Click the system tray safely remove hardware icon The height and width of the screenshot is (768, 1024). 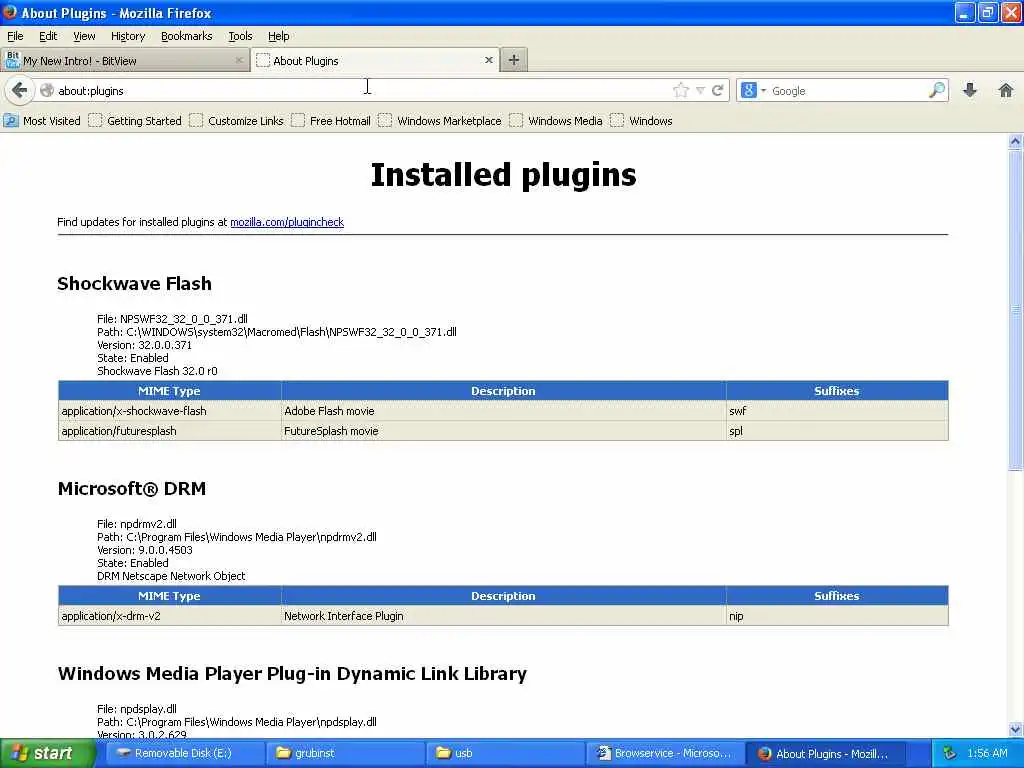click(950, 753)
